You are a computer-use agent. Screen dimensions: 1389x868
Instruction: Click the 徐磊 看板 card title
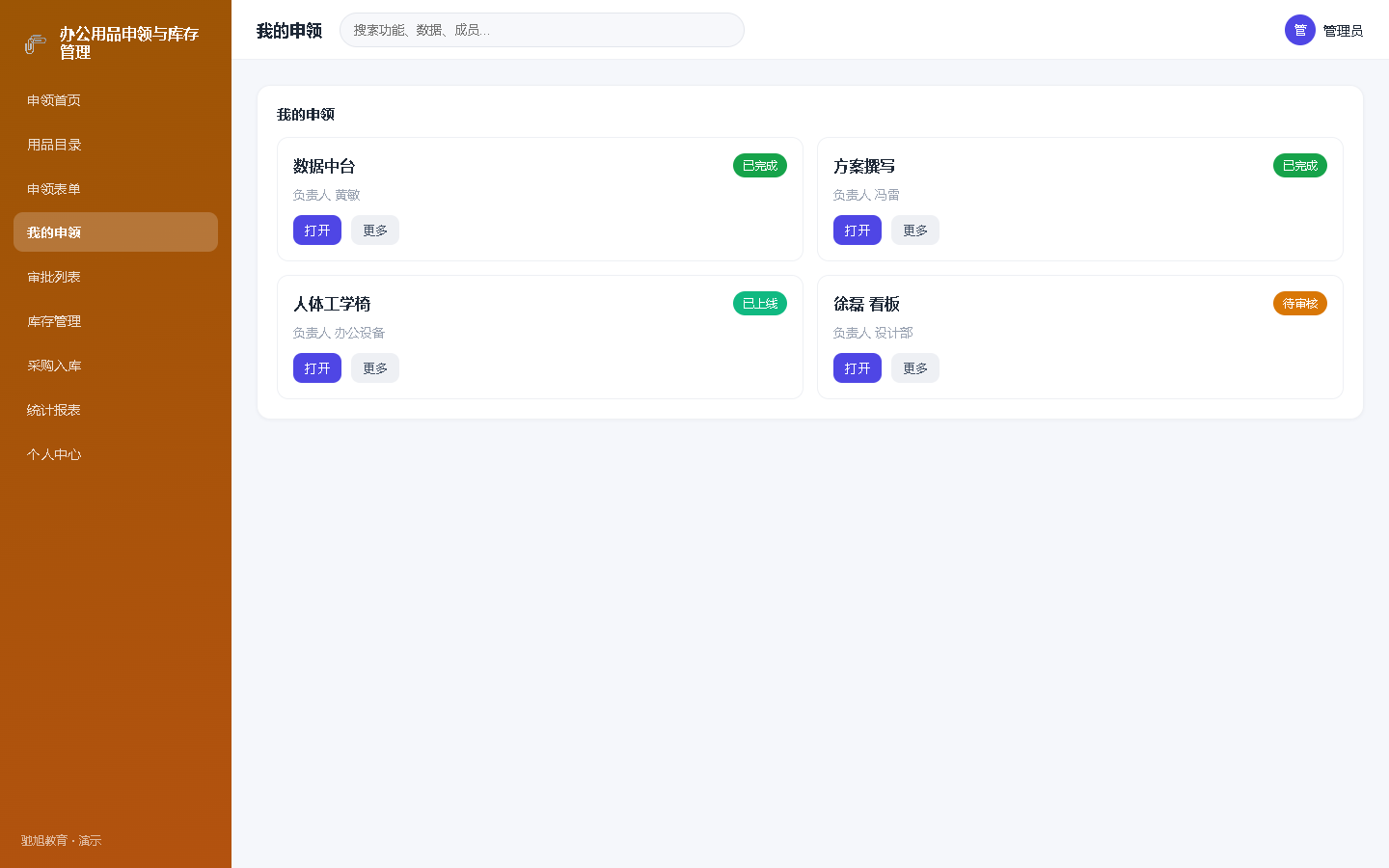(866, 305)
